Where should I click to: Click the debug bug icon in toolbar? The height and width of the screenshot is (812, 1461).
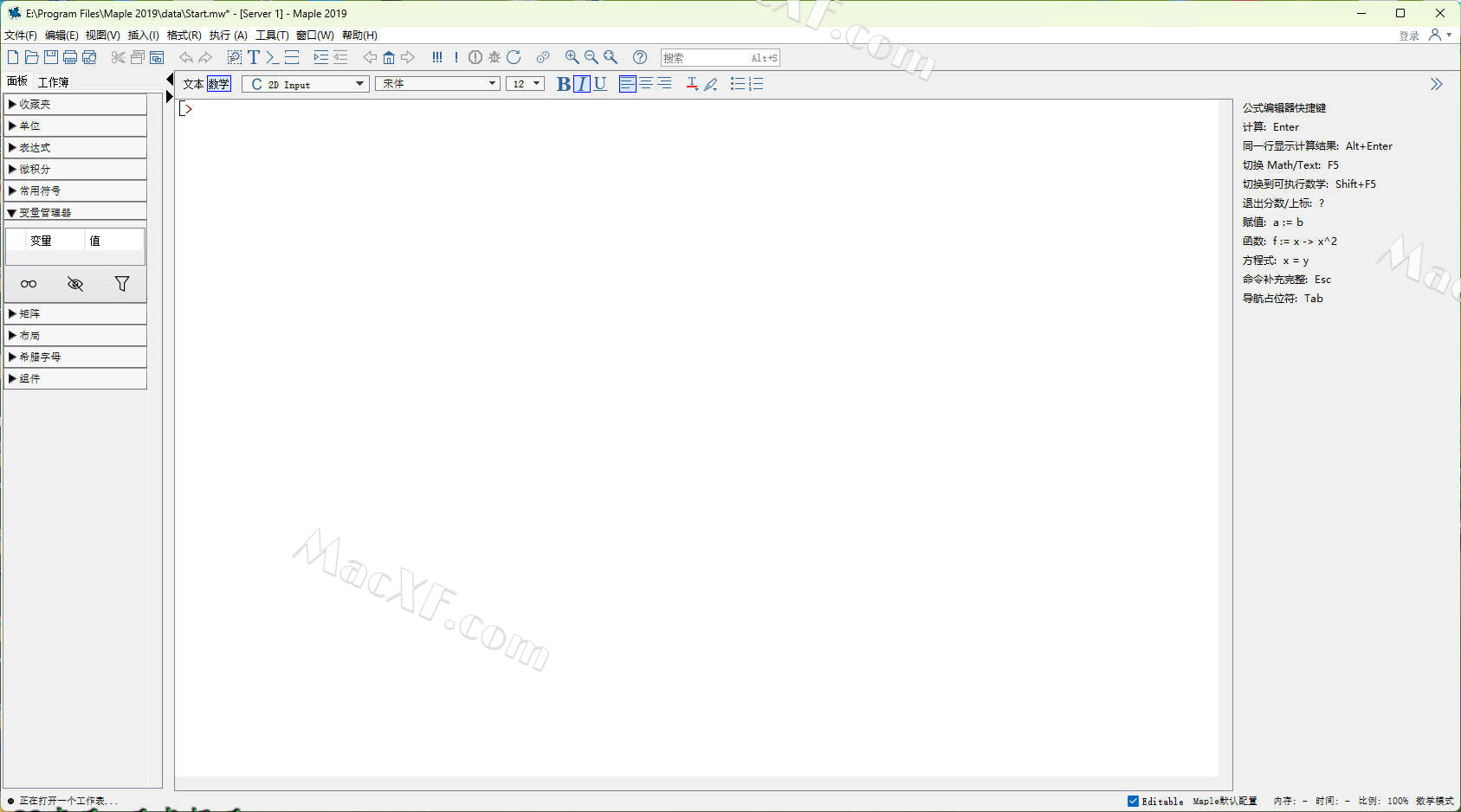pyautogui.click(x=495, y=57)
